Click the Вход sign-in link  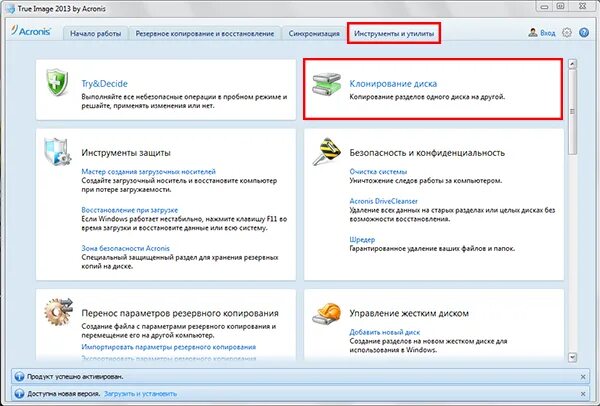point(548,33)
